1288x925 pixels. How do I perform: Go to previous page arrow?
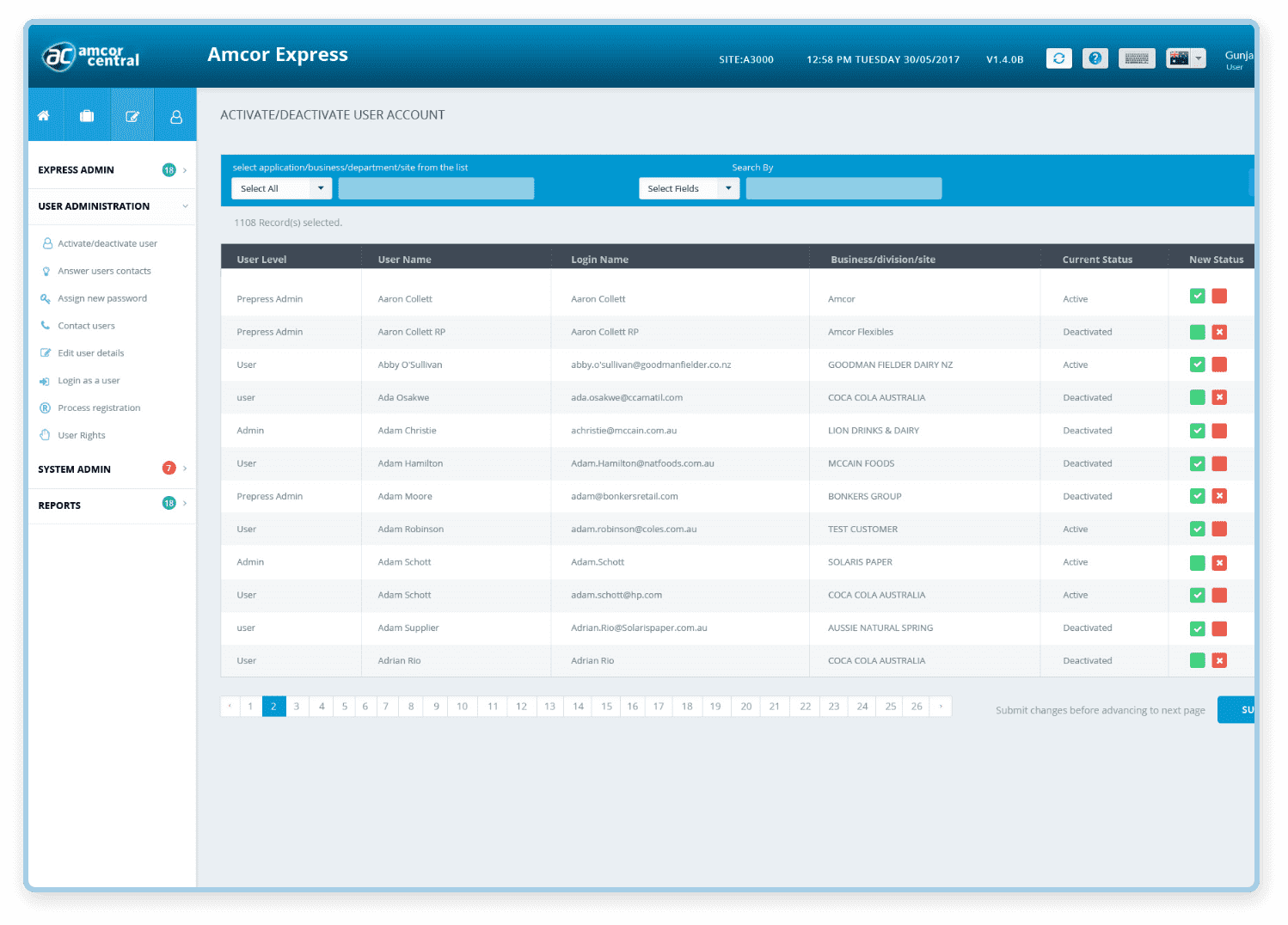230,706
